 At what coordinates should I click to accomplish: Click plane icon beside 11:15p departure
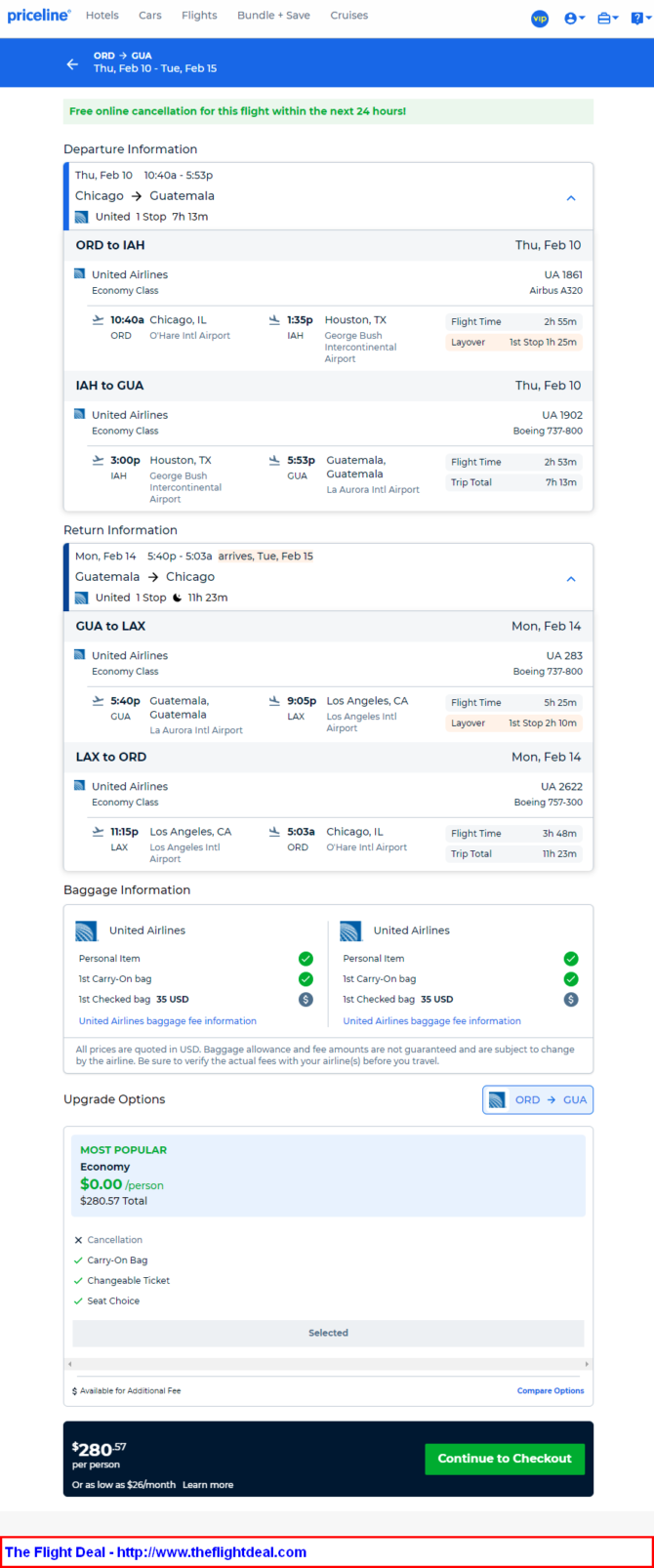[x=98, y=832]
